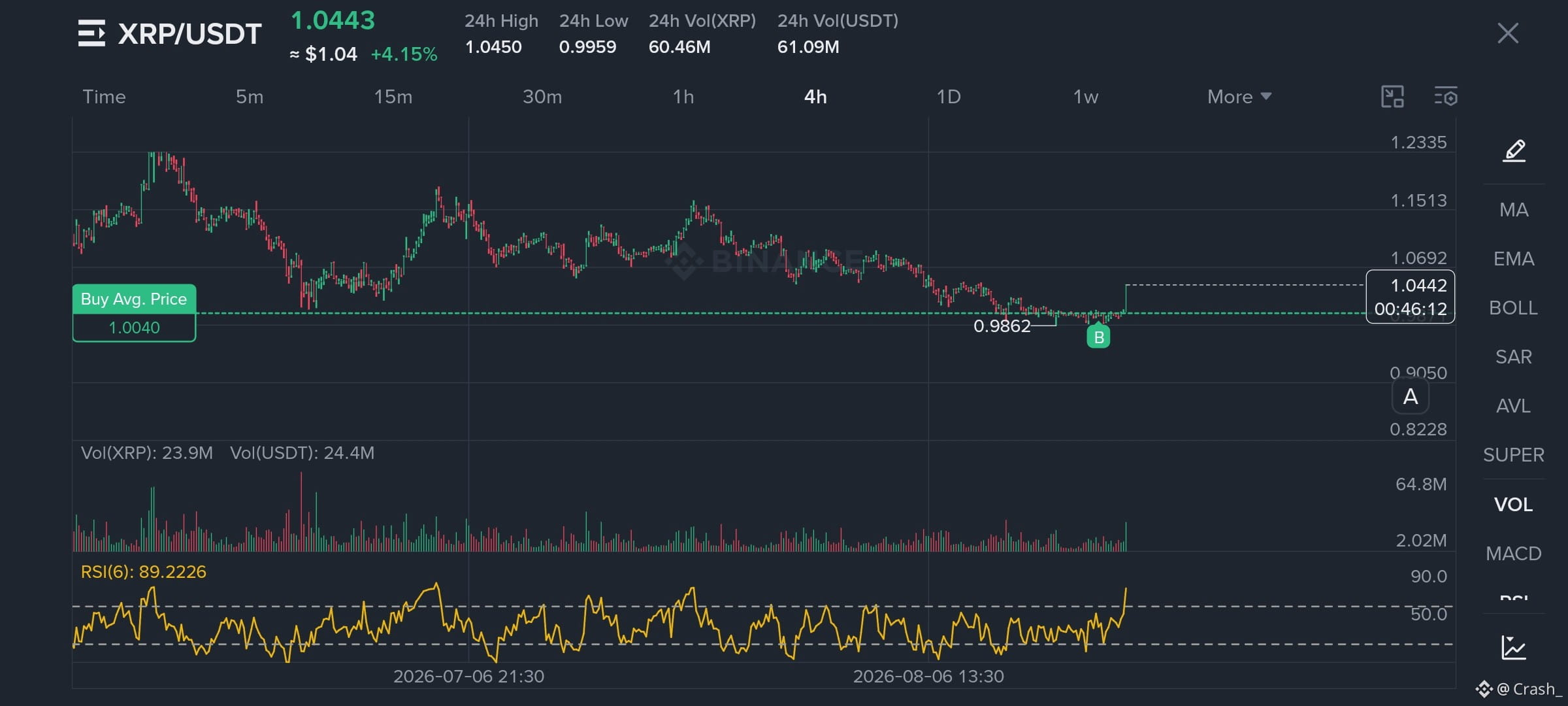
Task: Click the 24h Low value 0.9959
Action: tap(587, 47)
